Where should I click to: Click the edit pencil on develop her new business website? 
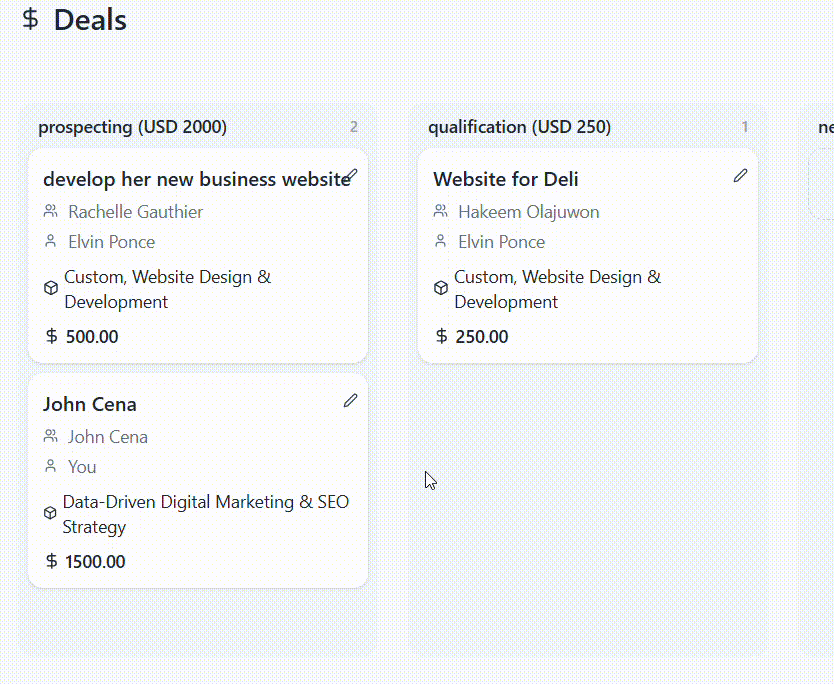click(x=352, y=174)
